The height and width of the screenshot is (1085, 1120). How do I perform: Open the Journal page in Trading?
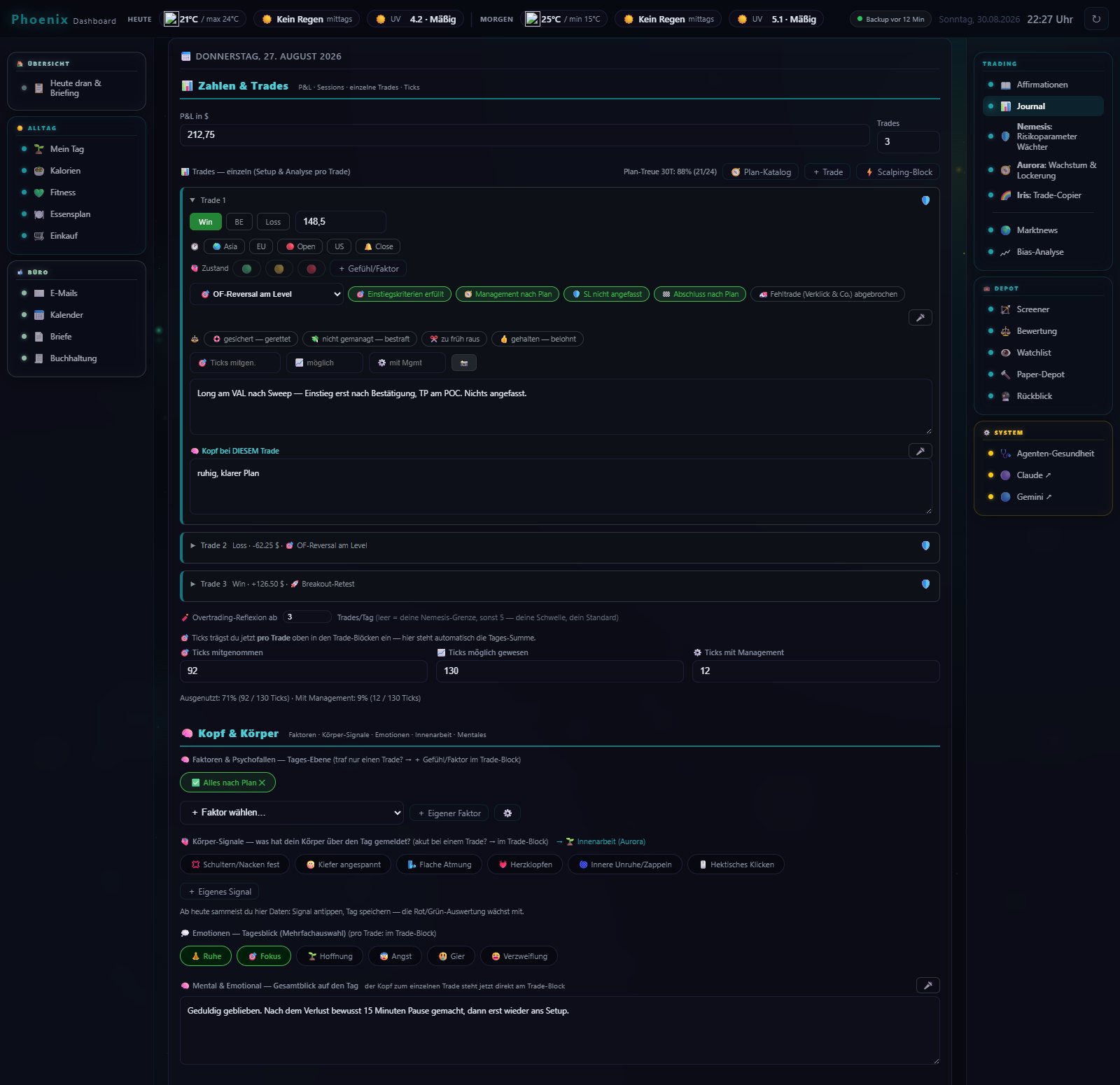click(x=1043, y=106)
